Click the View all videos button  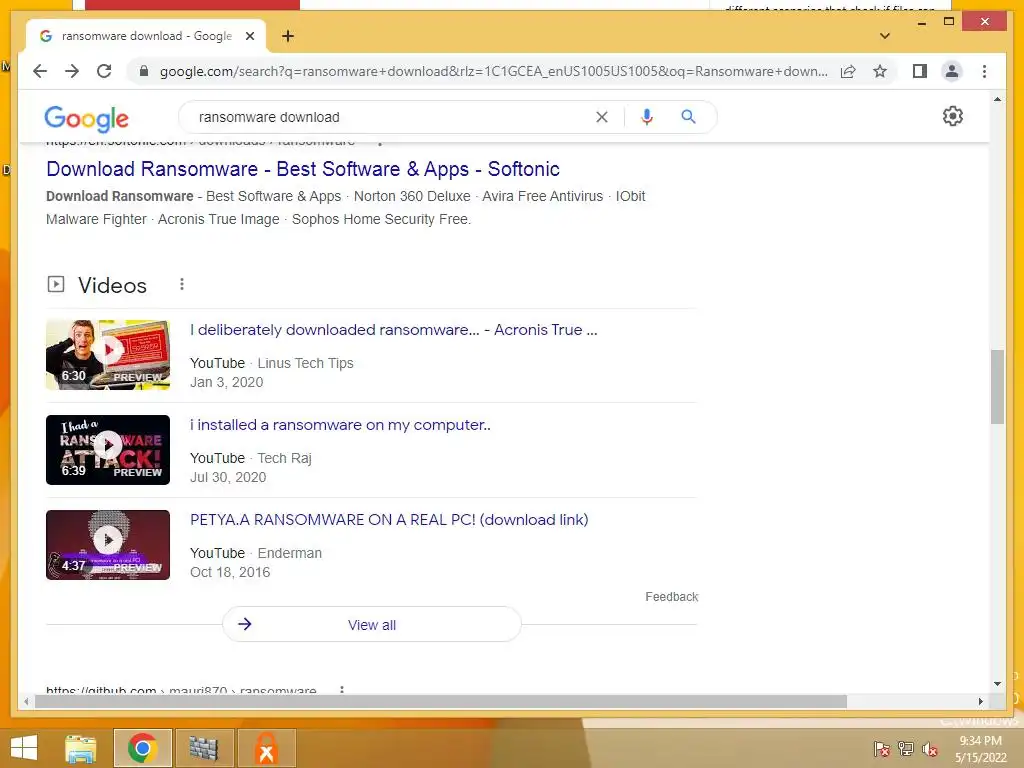pyautogui.click(x=372, y=624)
